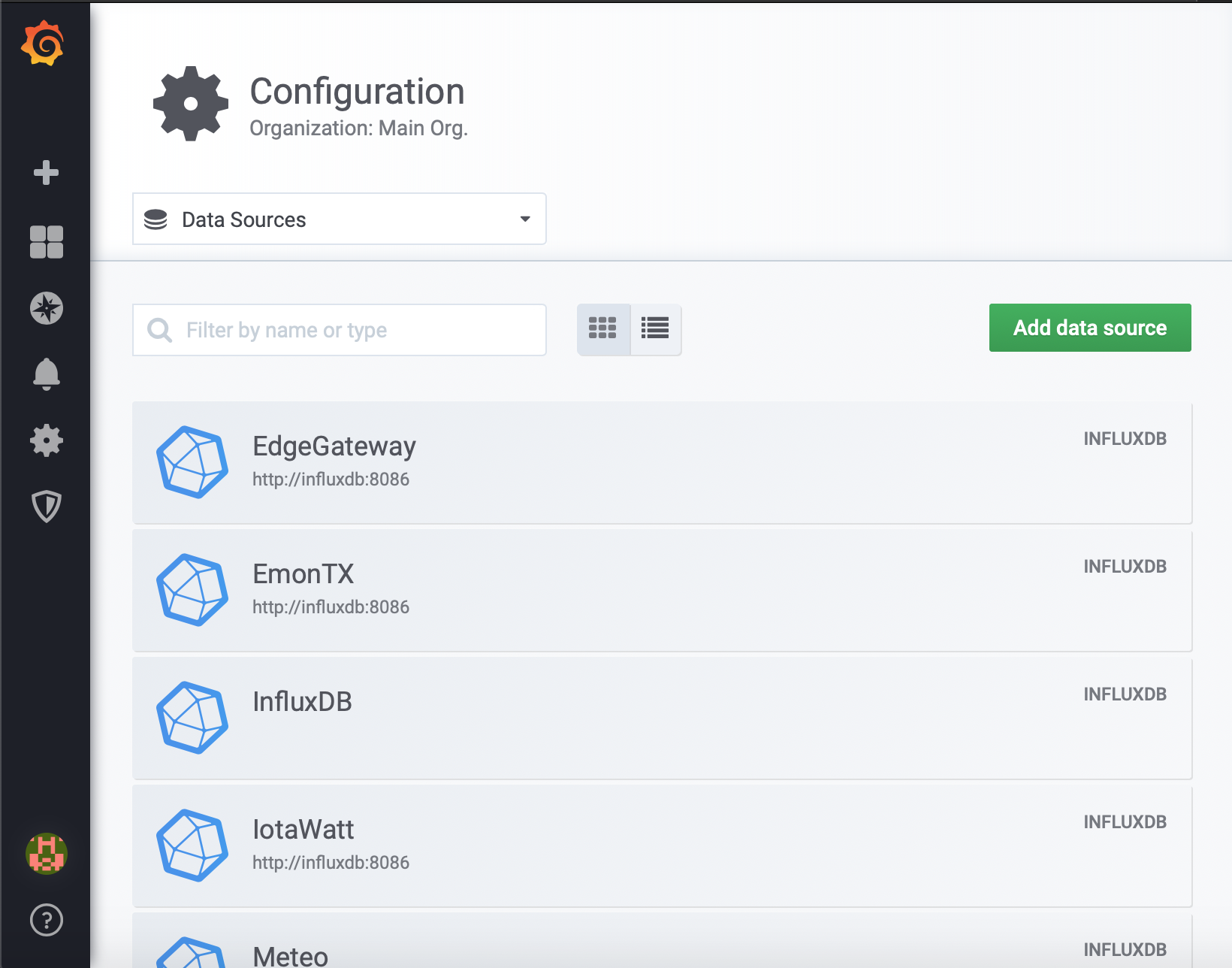
Task: Open the Grafana home logo
Action: tap(43, 44)
